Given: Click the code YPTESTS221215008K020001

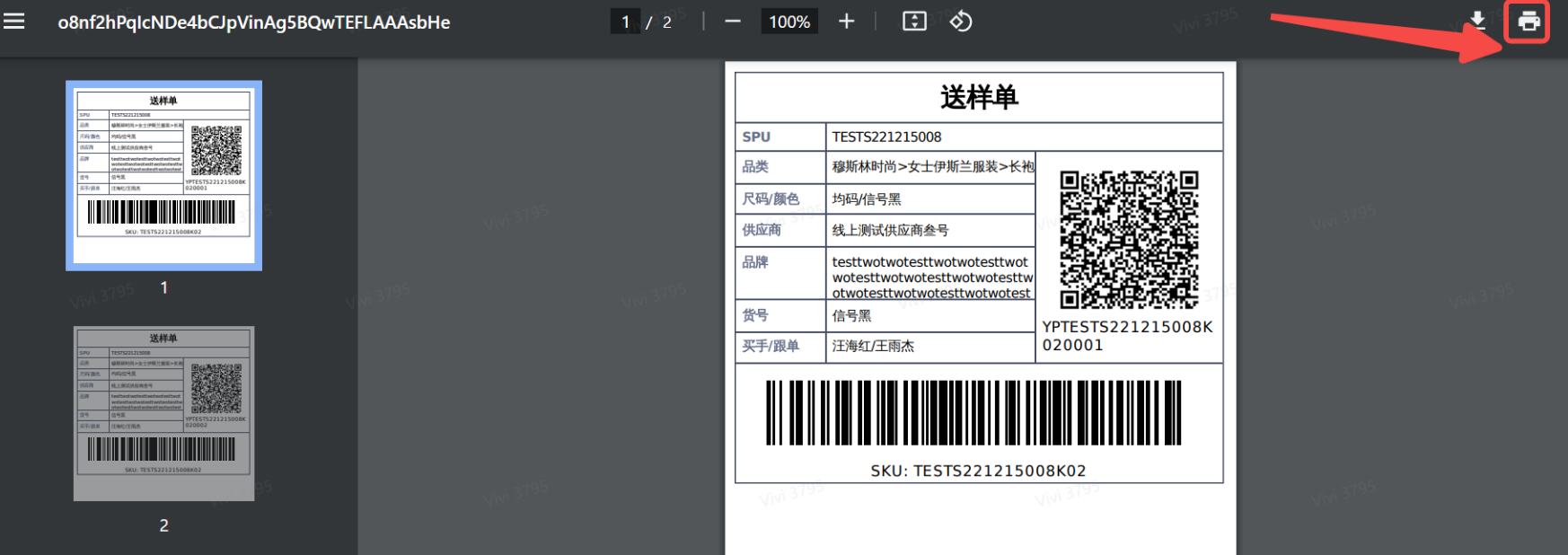Looking at the screenshot, I should (x=1127, y=336).
